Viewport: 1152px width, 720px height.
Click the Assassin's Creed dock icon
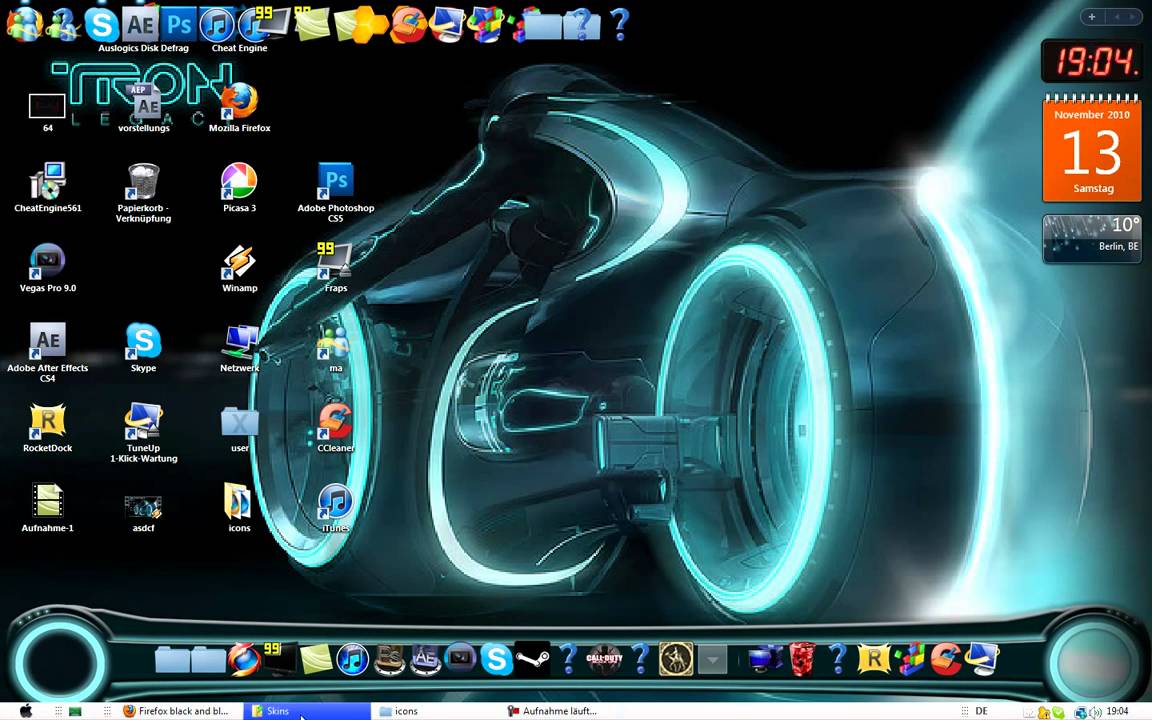point(676,659)
